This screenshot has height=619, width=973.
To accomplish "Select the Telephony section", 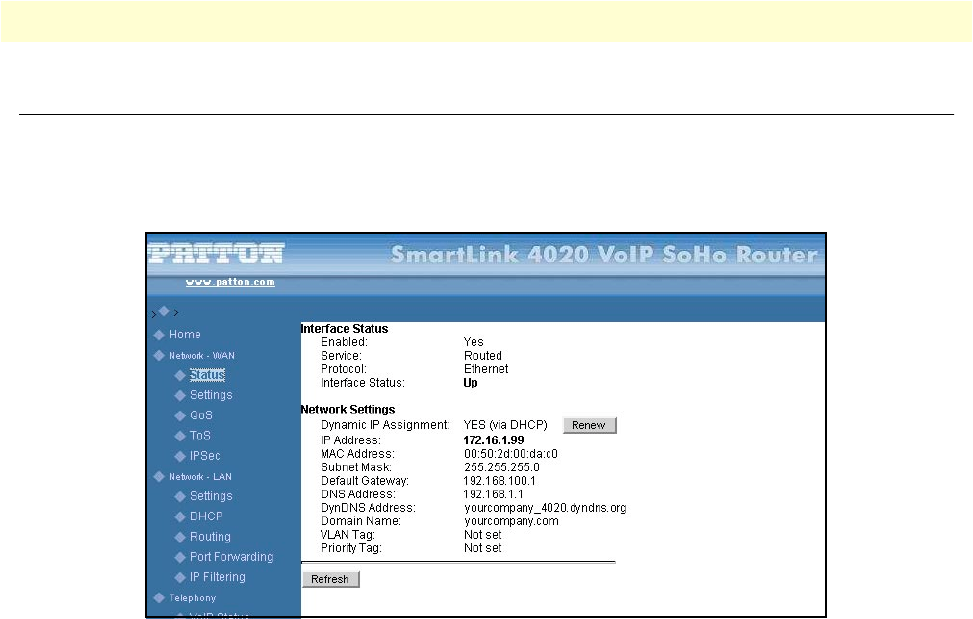I will 193,598.
